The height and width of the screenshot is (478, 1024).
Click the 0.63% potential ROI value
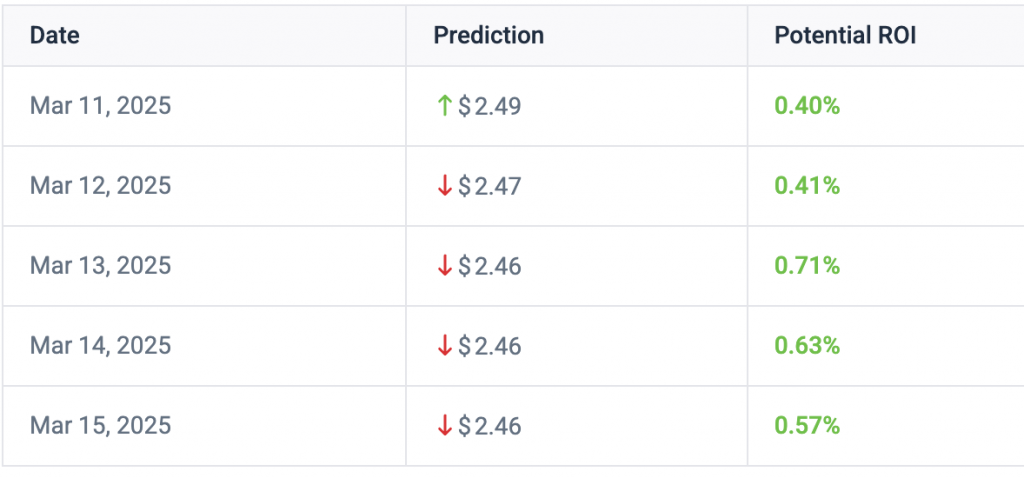click(807, 346)
